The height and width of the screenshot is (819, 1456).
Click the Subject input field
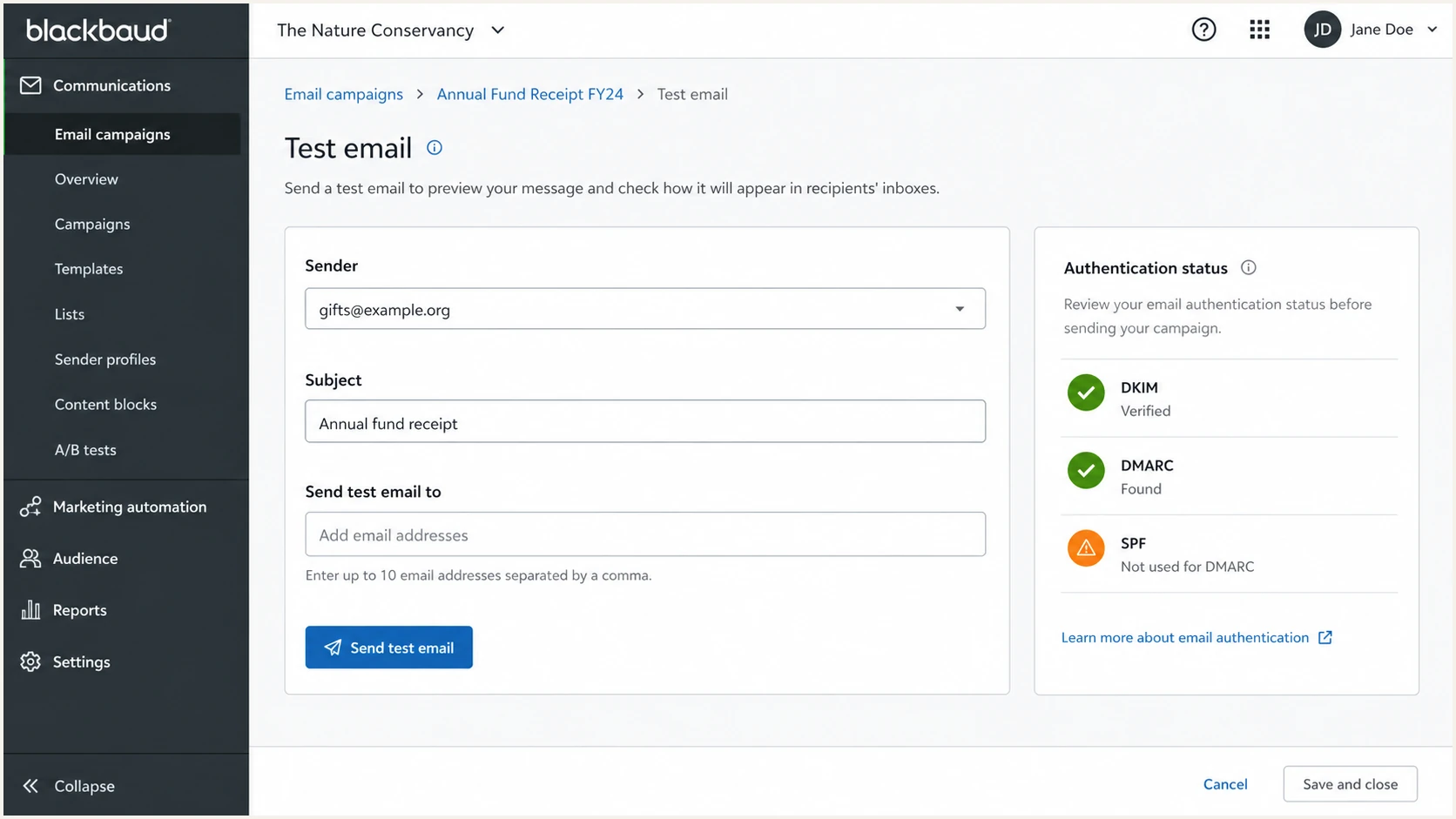tap(645, 421)
